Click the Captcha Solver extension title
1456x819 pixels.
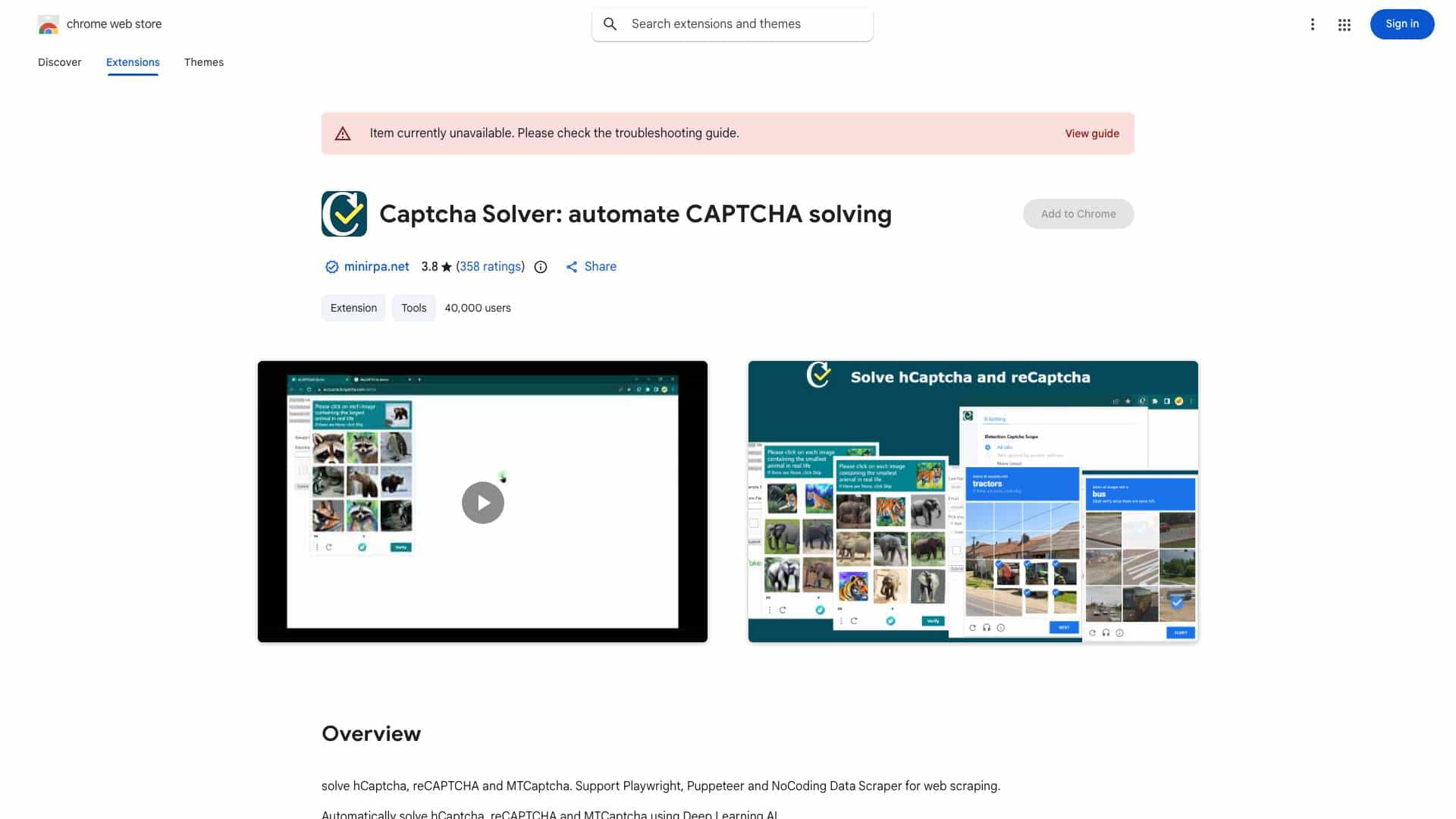click(635, 214)
